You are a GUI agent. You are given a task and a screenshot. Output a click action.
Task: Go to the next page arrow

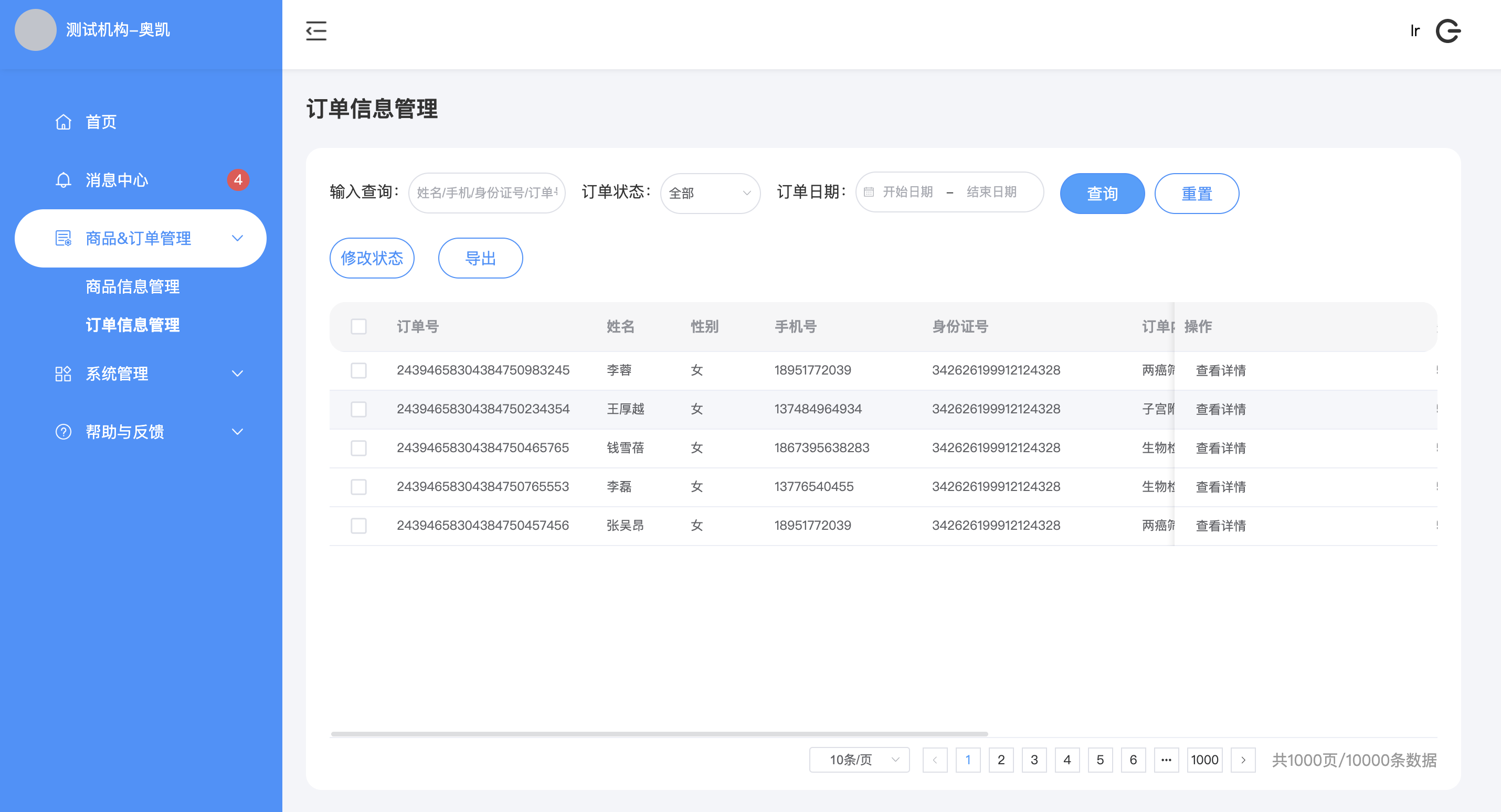pyautogui.click(x=1243, y=760)
